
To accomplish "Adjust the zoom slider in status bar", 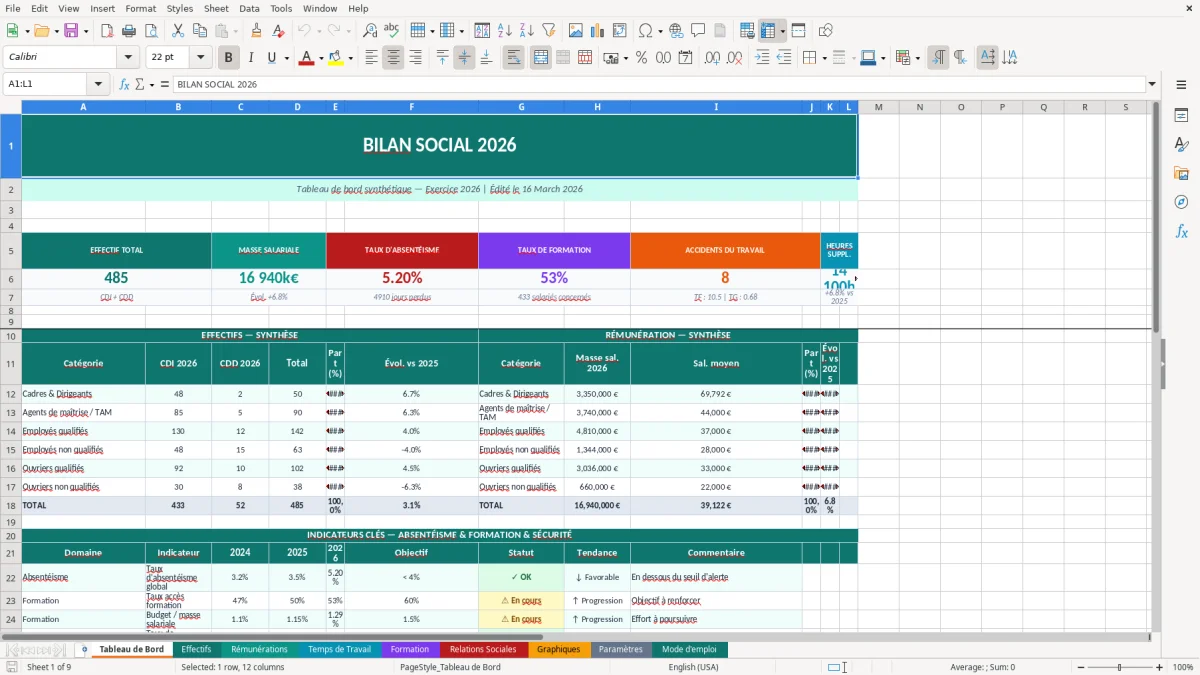I will (1119, 667).
